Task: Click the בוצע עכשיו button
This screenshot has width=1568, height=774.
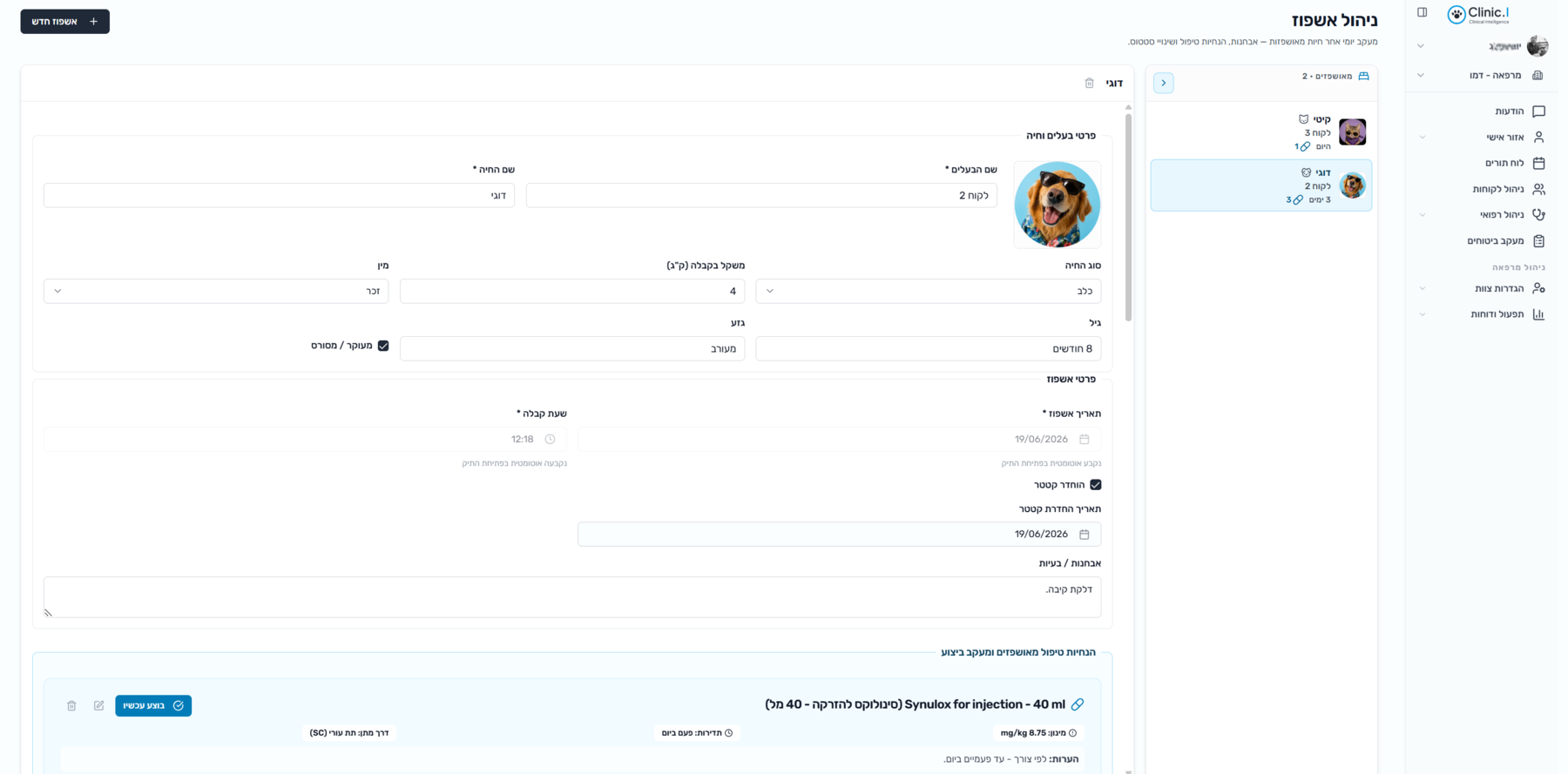Action: point(153,706)
